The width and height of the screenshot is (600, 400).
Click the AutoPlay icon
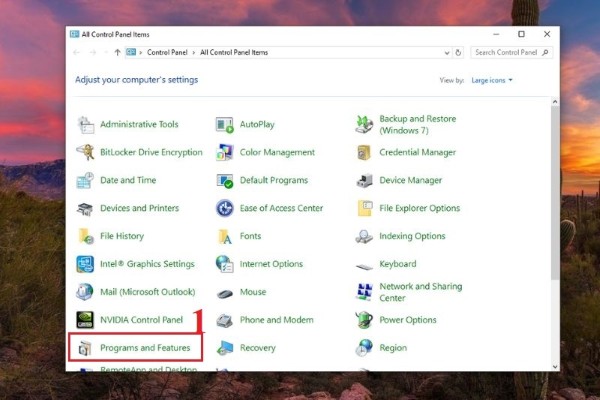coord(225,124)
